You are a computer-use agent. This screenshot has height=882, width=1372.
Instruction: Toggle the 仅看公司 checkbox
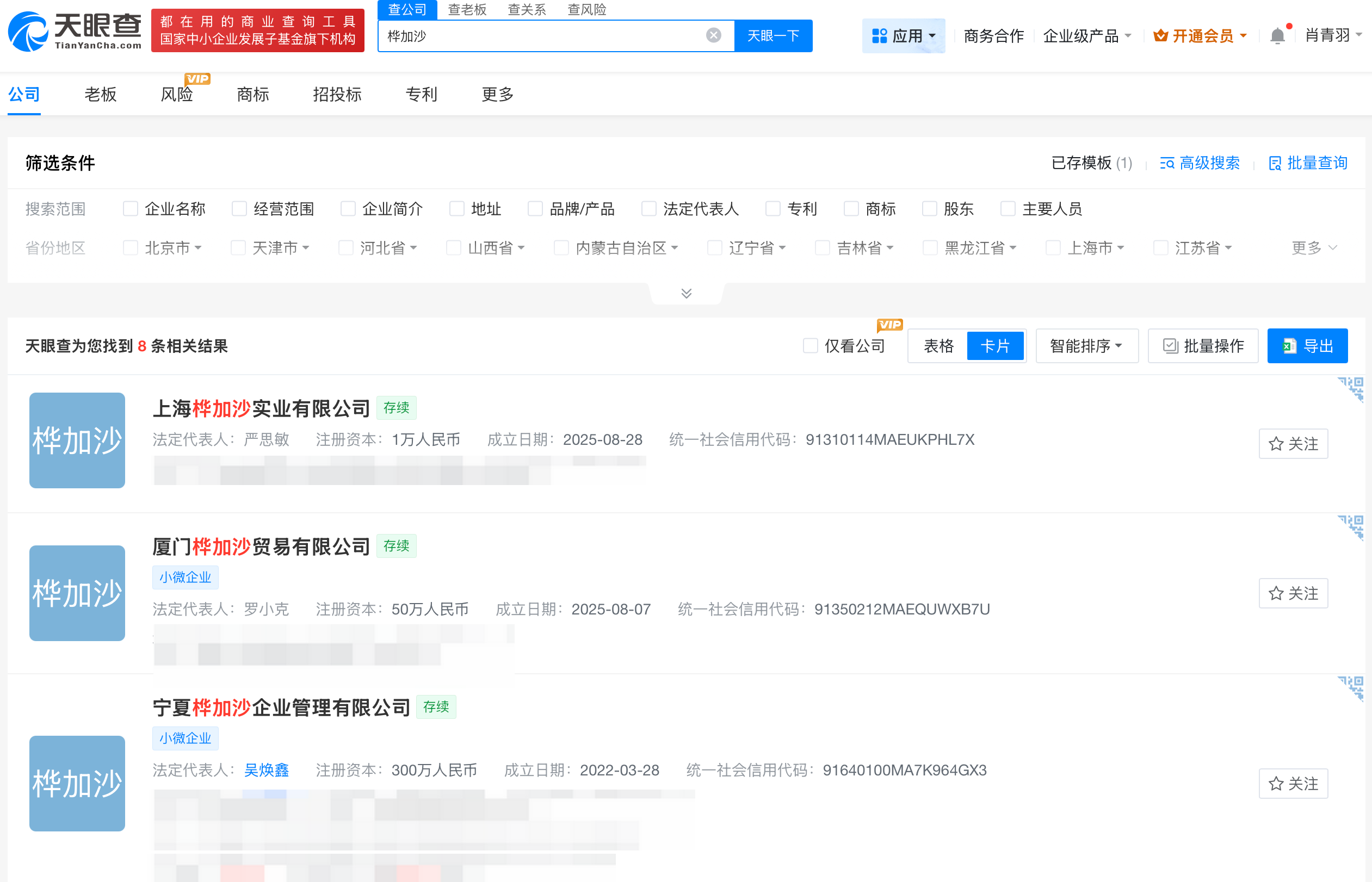[809, 345]
